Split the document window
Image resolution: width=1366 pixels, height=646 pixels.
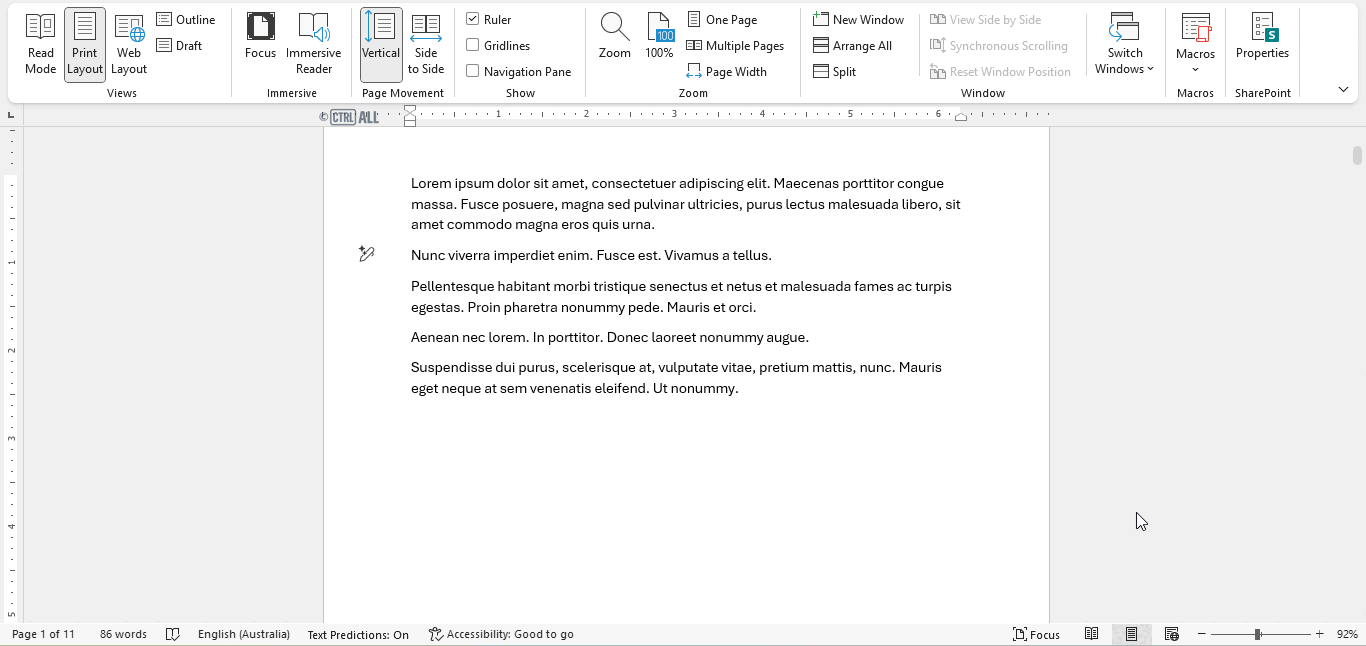pos(834,71)
